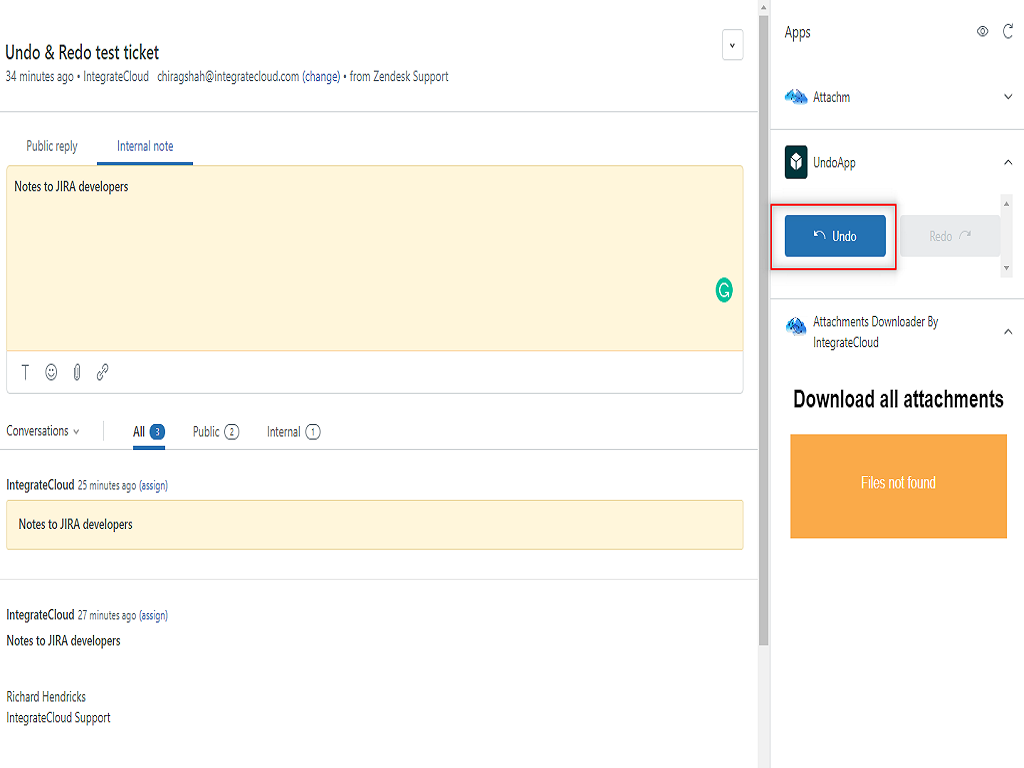Open the emoji picker icon

tap(51, 372)
